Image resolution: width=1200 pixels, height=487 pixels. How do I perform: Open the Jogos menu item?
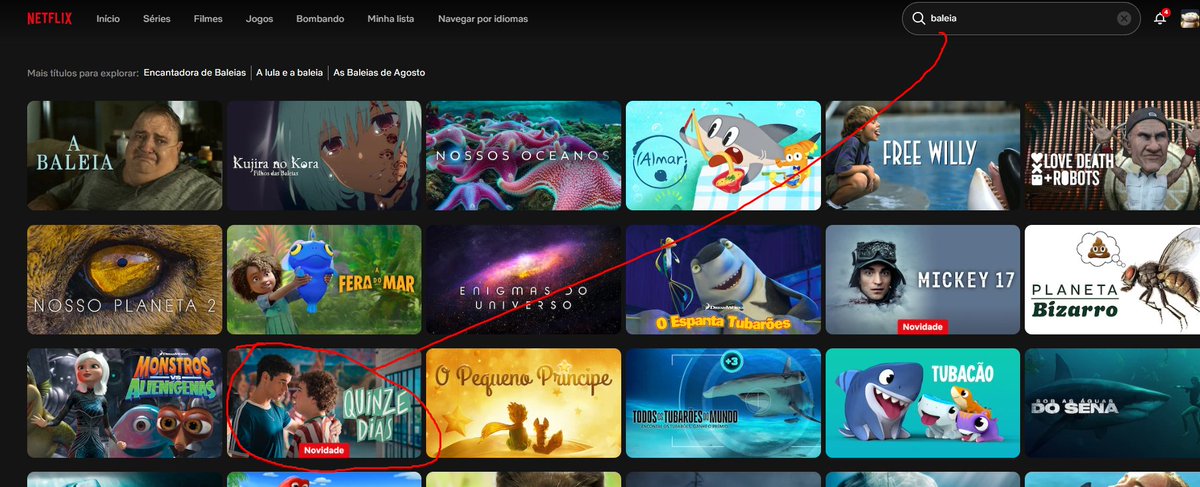[x=258, y=19]
